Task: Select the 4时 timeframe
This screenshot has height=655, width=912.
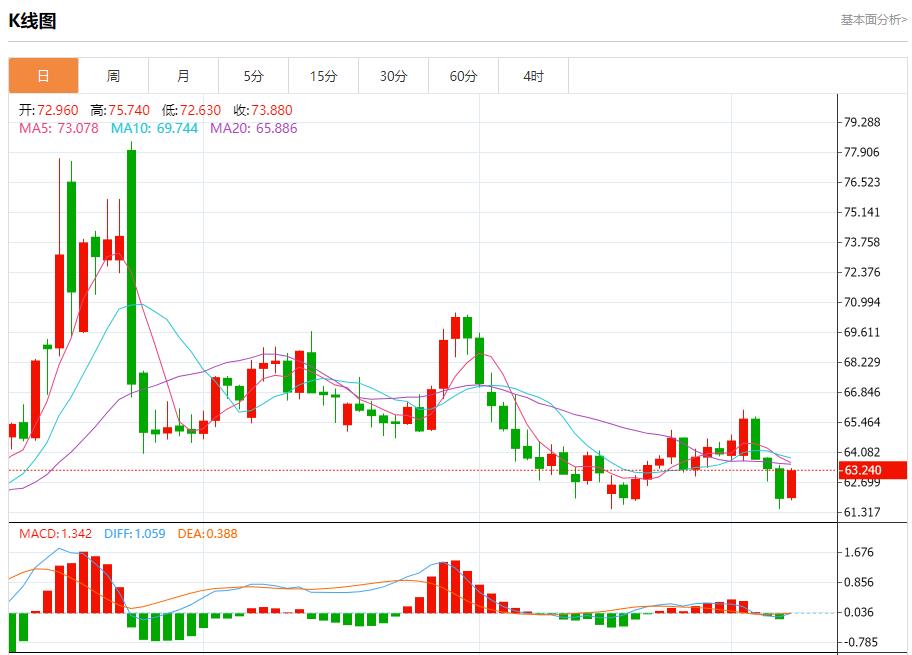Action: [x=534, y=75]
